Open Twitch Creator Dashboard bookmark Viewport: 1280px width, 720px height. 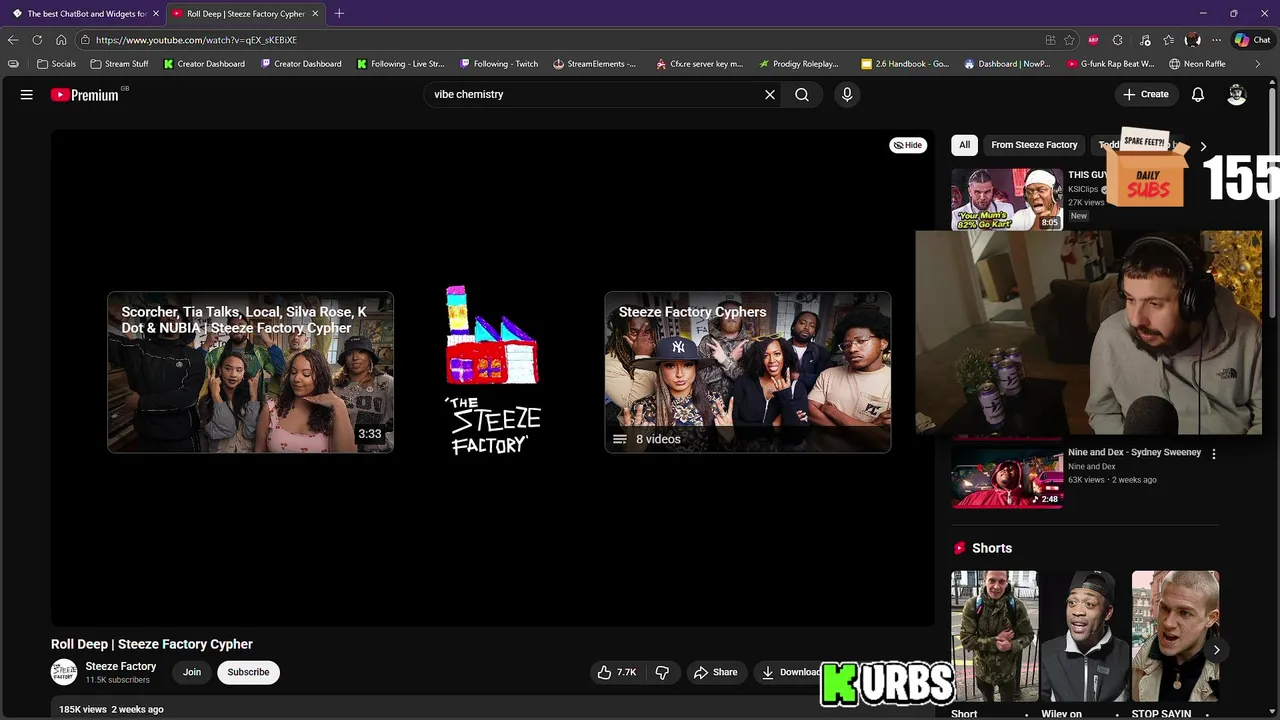[x=301, y=64]
